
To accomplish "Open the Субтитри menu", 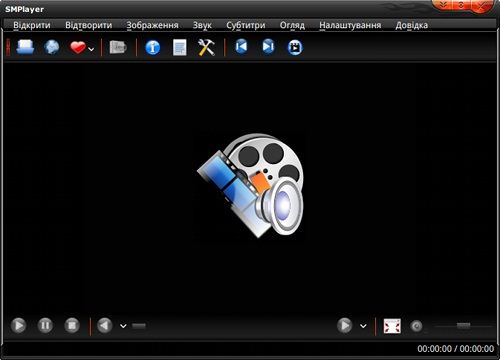I will coord(246,25).
